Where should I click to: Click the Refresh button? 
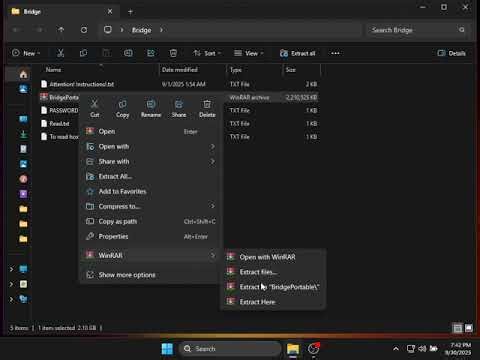pyautogui.click(x=84, y=30)
